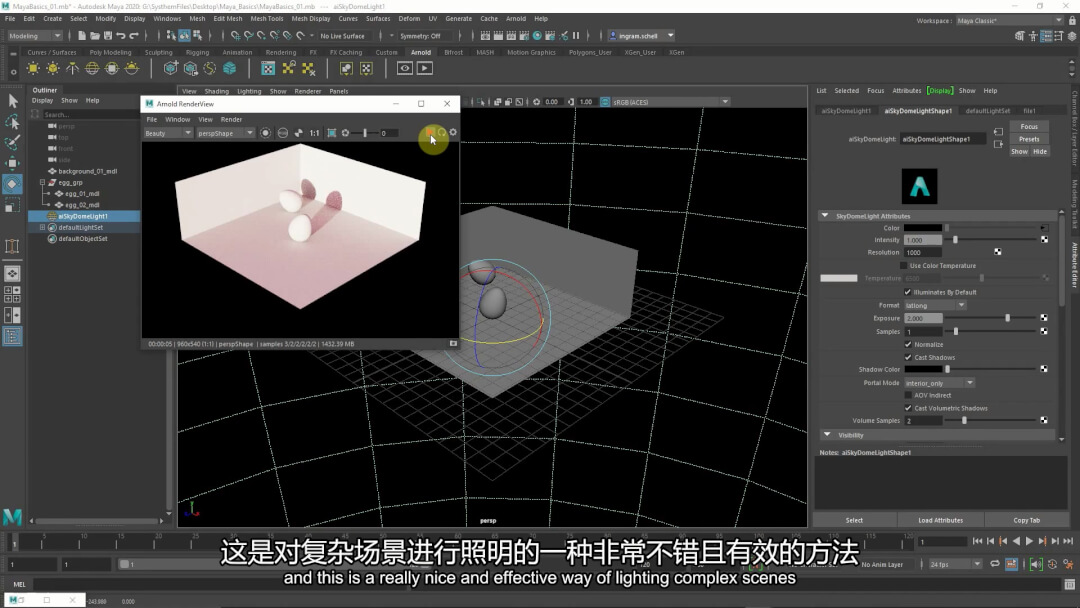Image resolution: width=1080 pixels, height=608 pixels.
Task: Open Arnold RenderView from the shelf eye icon
Action: click(x=404, y=68)
